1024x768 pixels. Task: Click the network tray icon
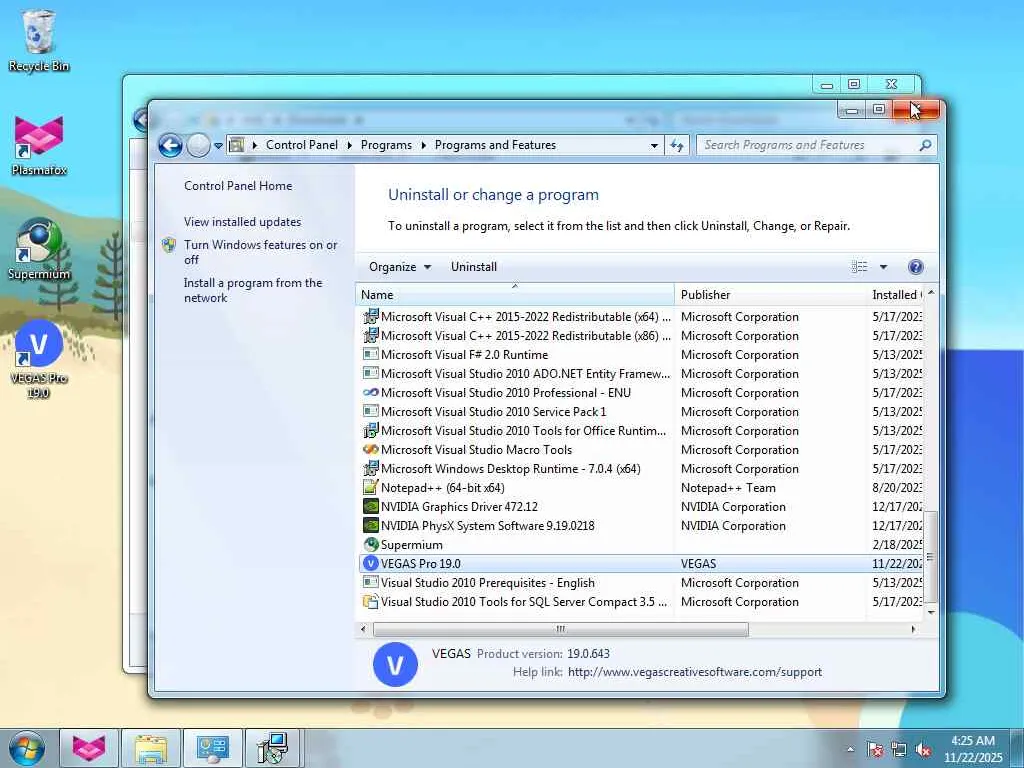point(899,750)
